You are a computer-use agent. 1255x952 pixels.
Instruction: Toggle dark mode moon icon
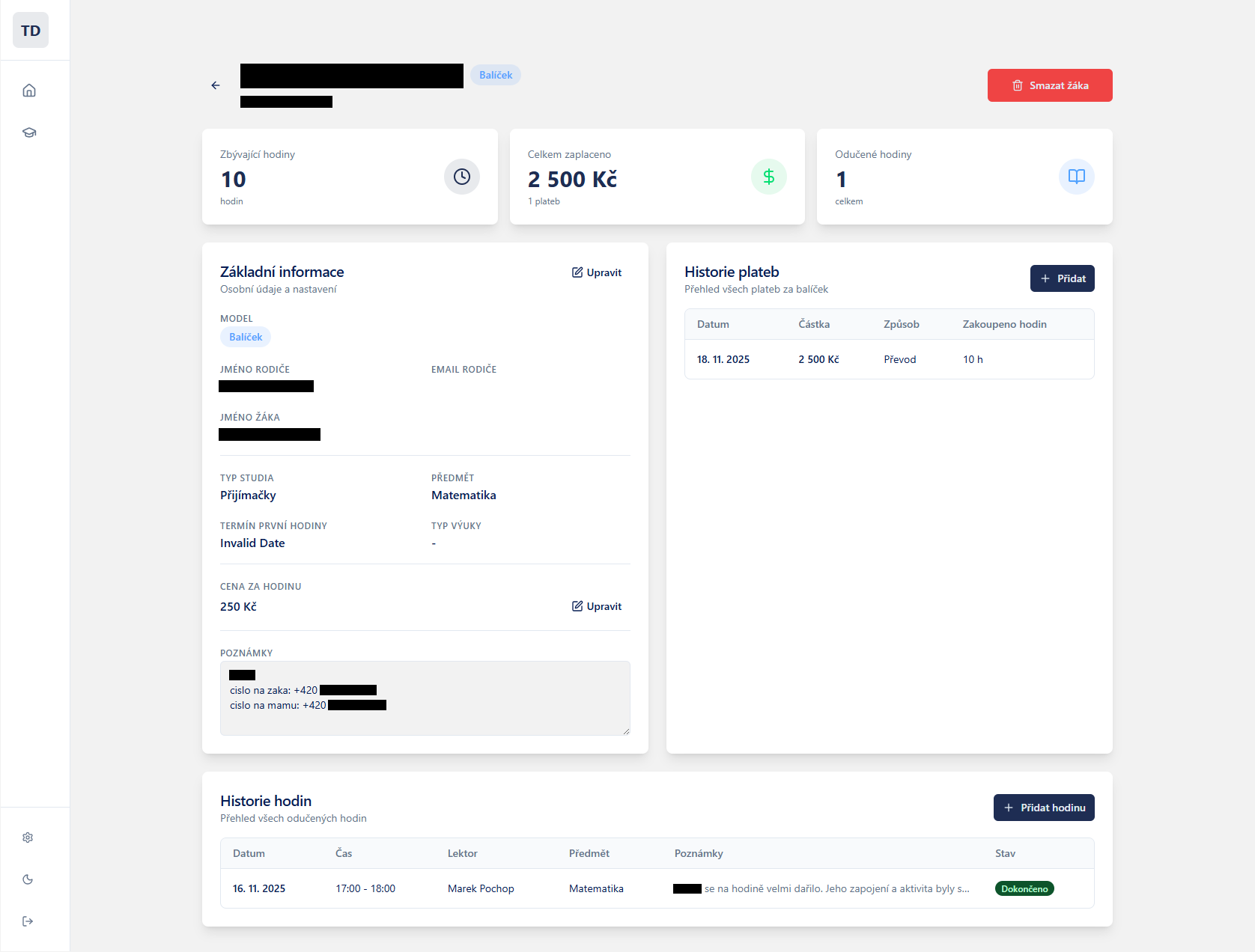[28, 879]
